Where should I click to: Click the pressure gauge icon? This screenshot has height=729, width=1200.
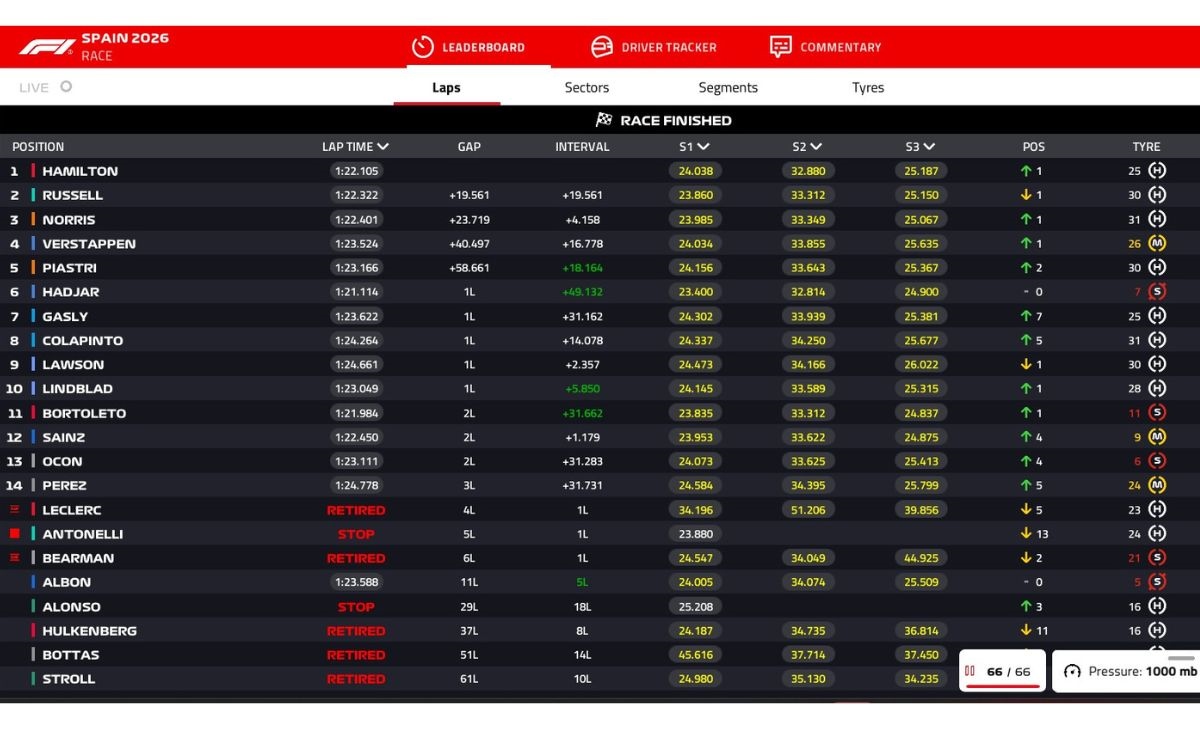[1072, 672]
